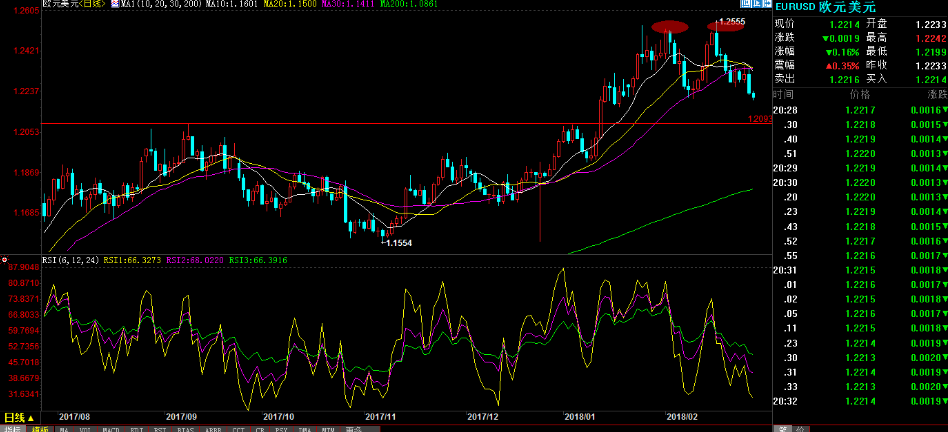Click the 1.1554 low price label
This screenshot has height=432, width=948.
(x=398, y=242)
